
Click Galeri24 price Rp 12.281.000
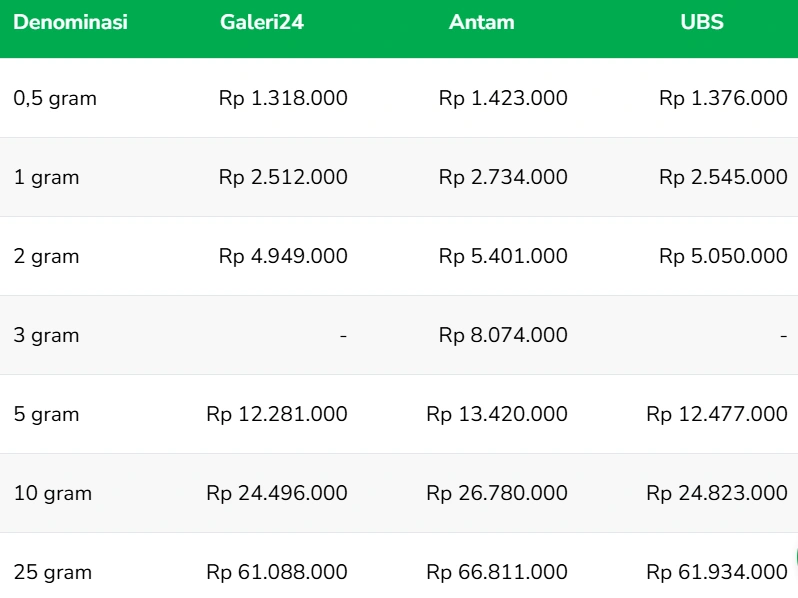(277, 414)
